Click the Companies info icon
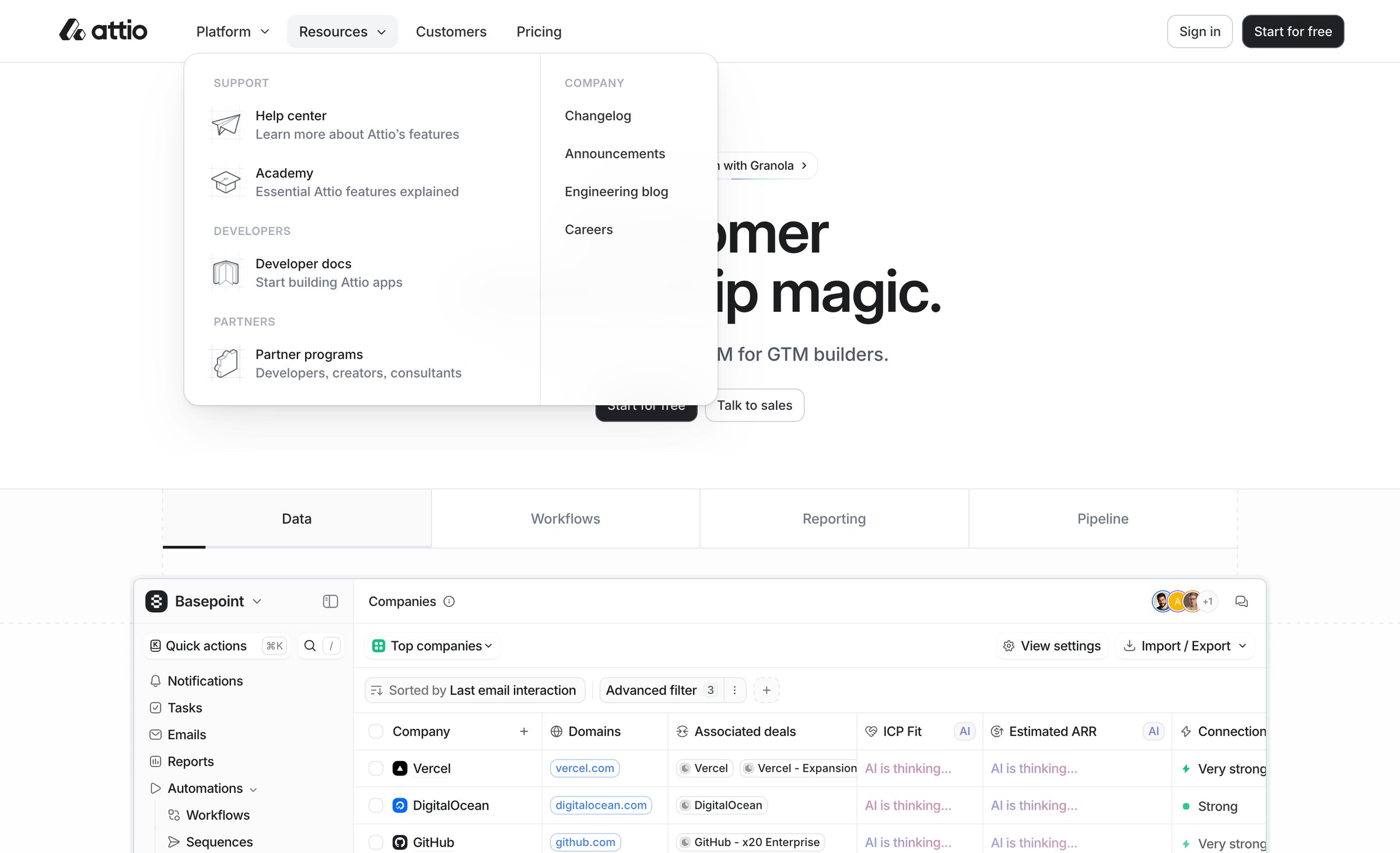 point(449,601)
